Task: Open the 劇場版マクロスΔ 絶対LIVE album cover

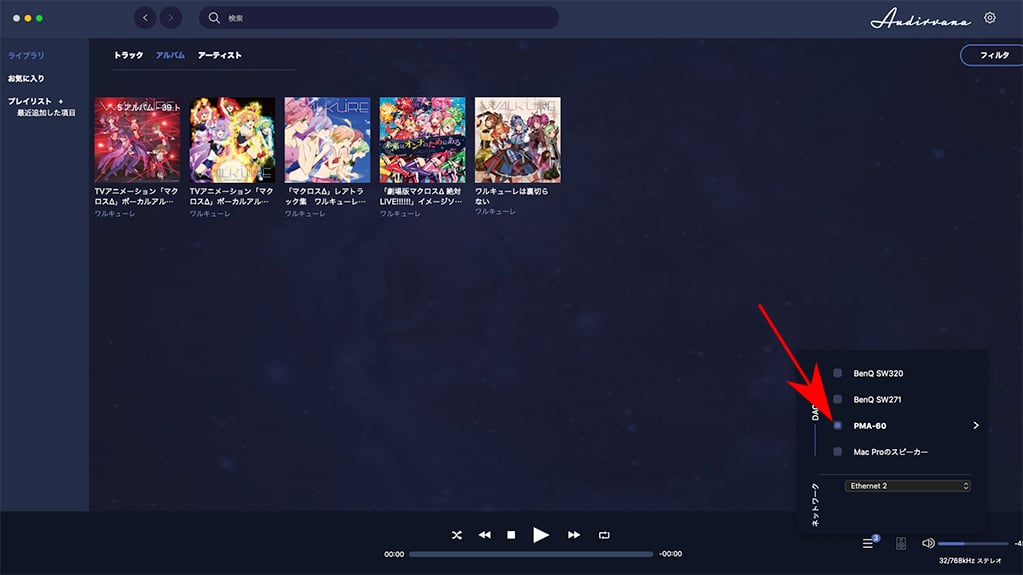Action: click(423, 140)
